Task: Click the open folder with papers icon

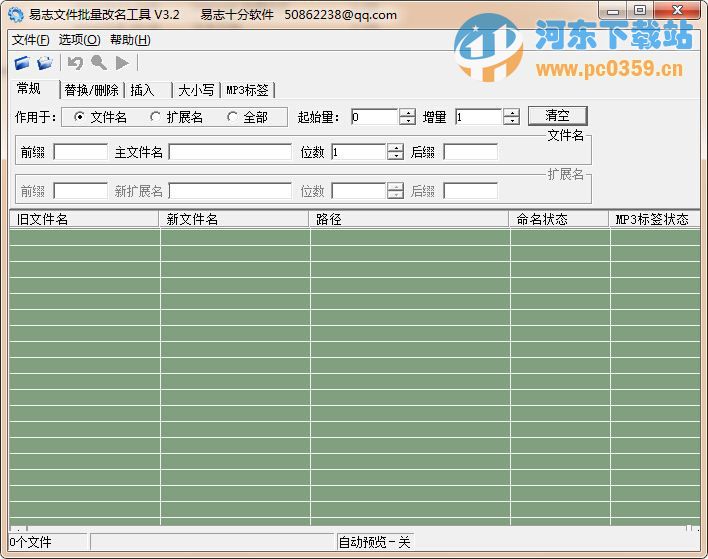Action: point(45,63)
